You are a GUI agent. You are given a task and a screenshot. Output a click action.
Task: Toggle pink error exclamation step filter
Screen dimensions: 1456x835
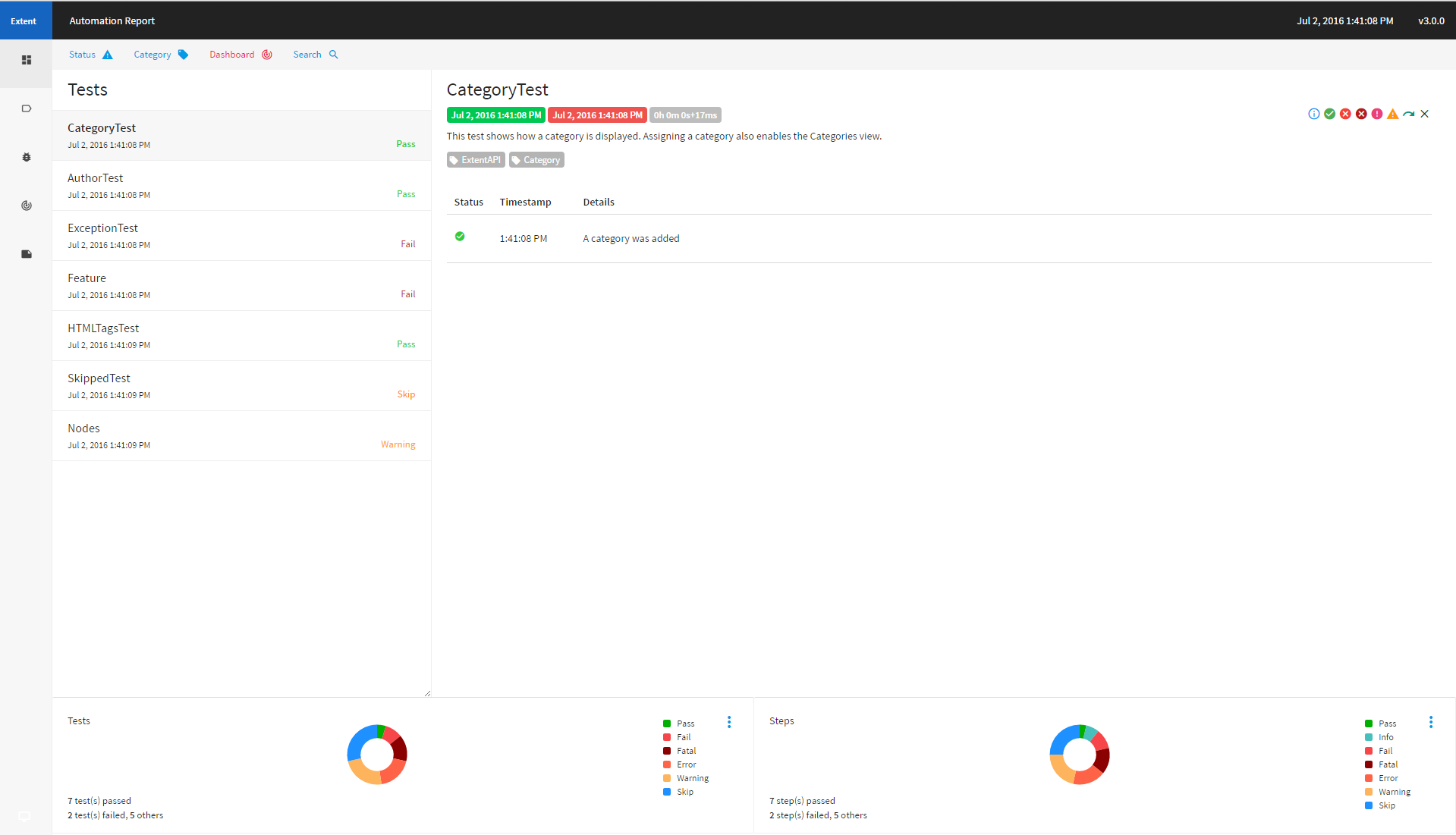coord(1376,114)
